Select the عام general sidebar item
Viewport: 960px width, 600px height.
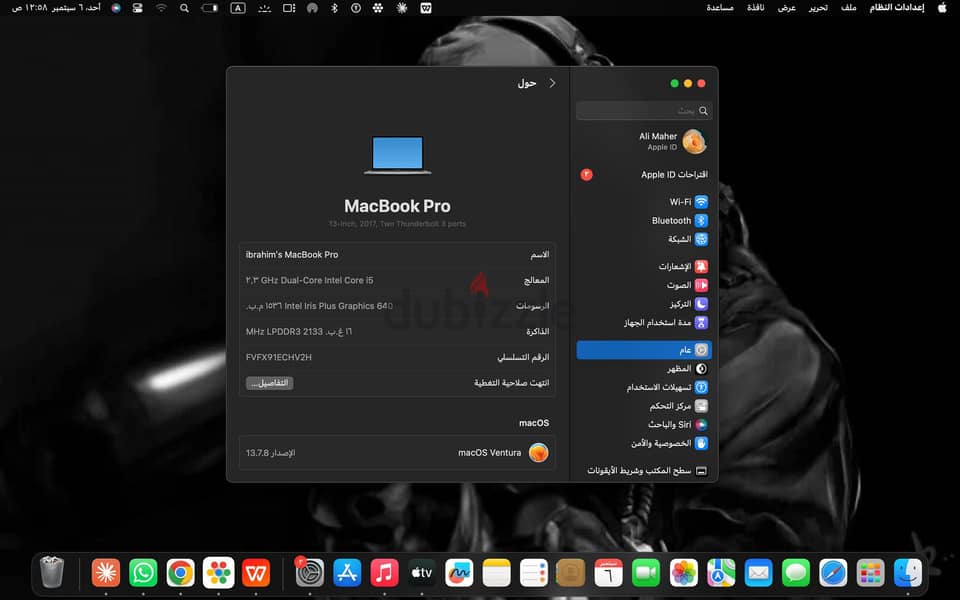(644, 350)
